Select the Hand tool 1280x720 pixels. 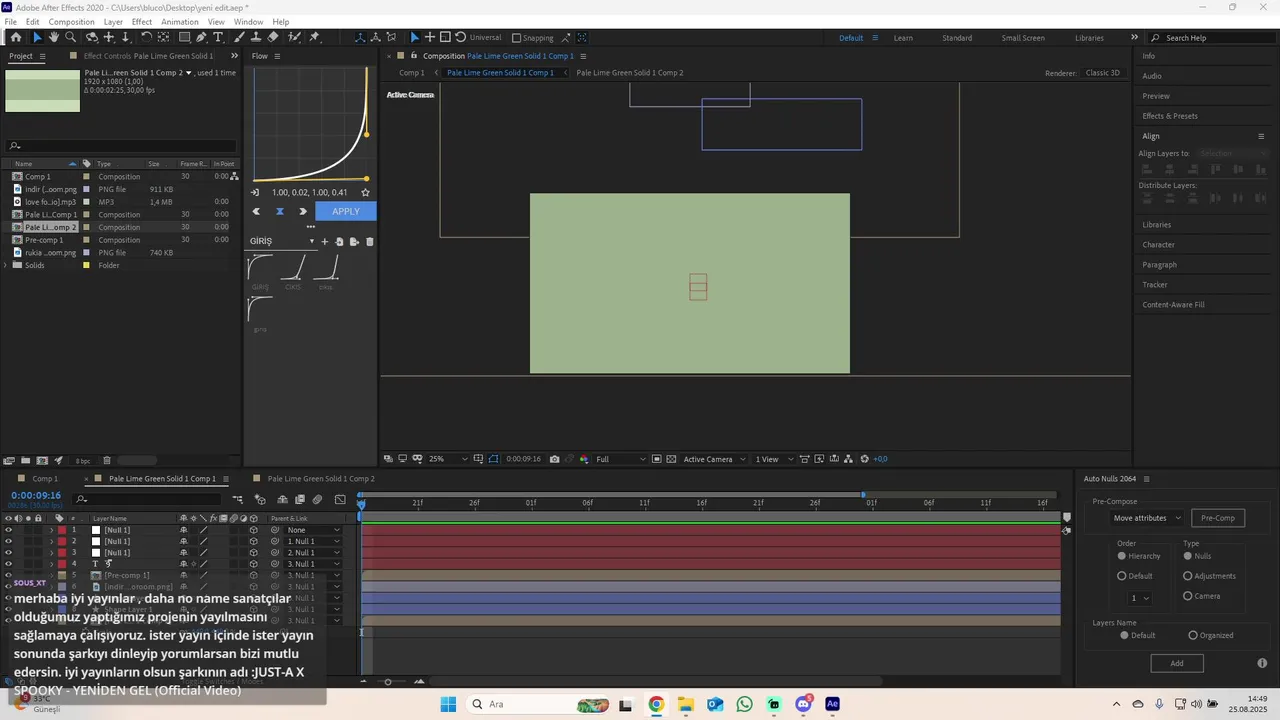point(54,37)
